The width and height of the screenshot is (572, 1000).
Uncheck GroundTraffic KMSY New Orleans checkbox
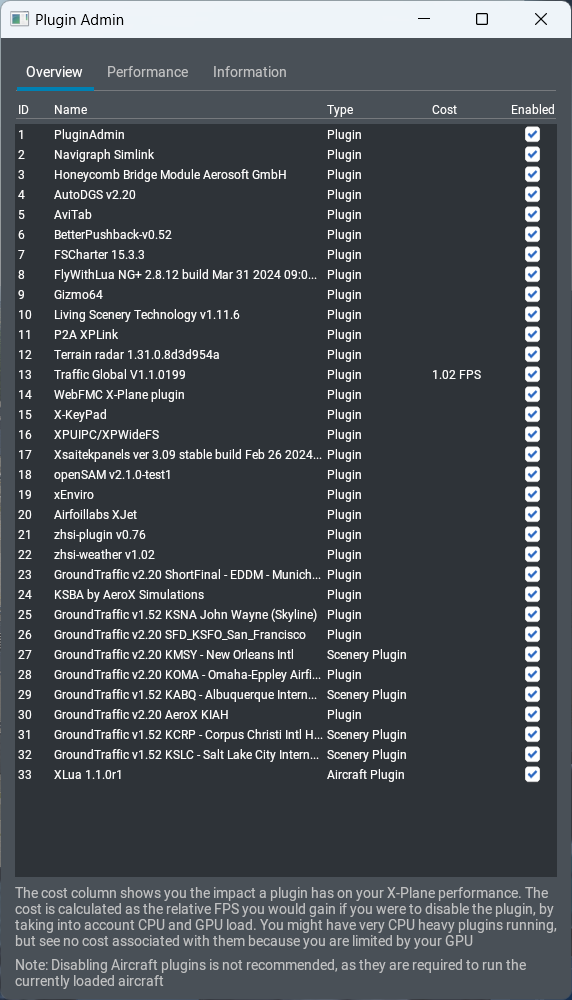pos(532,654)
